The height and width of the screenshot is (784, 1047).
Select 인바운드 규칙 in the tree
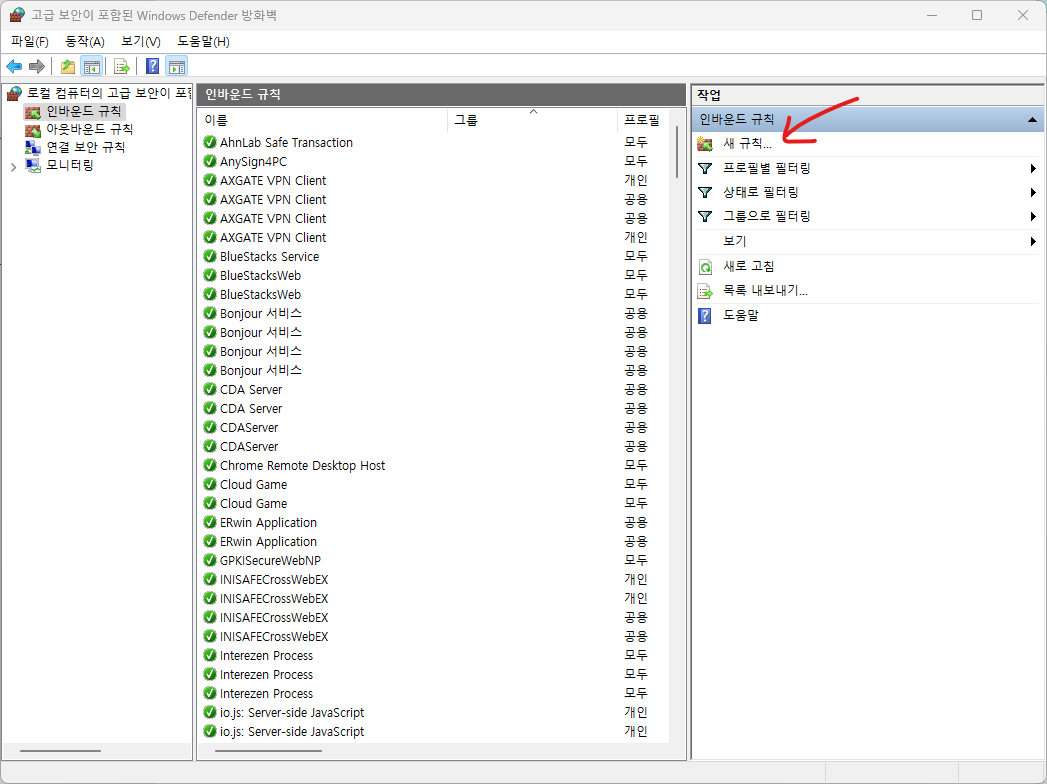83,111
